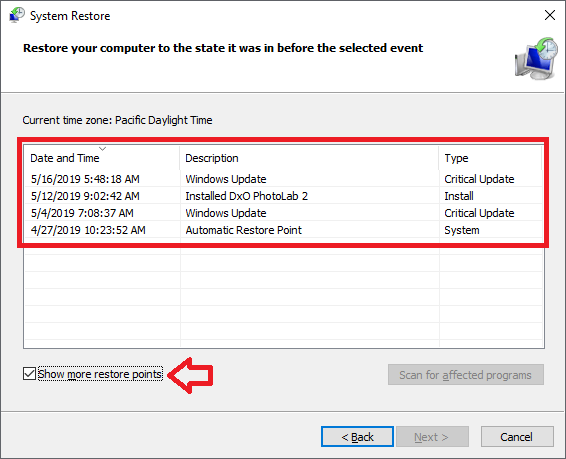Uncheck Show more restore points checkbox
The width and height of the screenshot is (566, 459).
tap(29, 374)
